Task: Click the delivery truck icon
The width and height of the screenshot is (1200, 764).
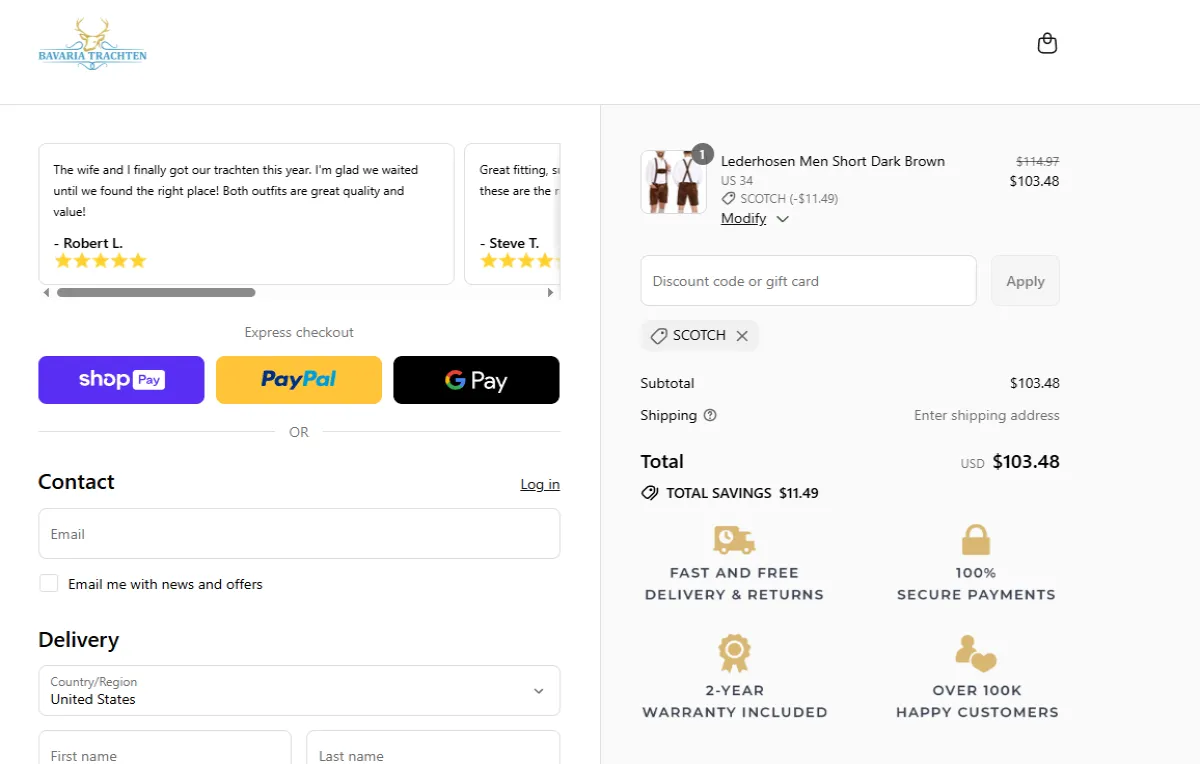Action: point(734,540)
